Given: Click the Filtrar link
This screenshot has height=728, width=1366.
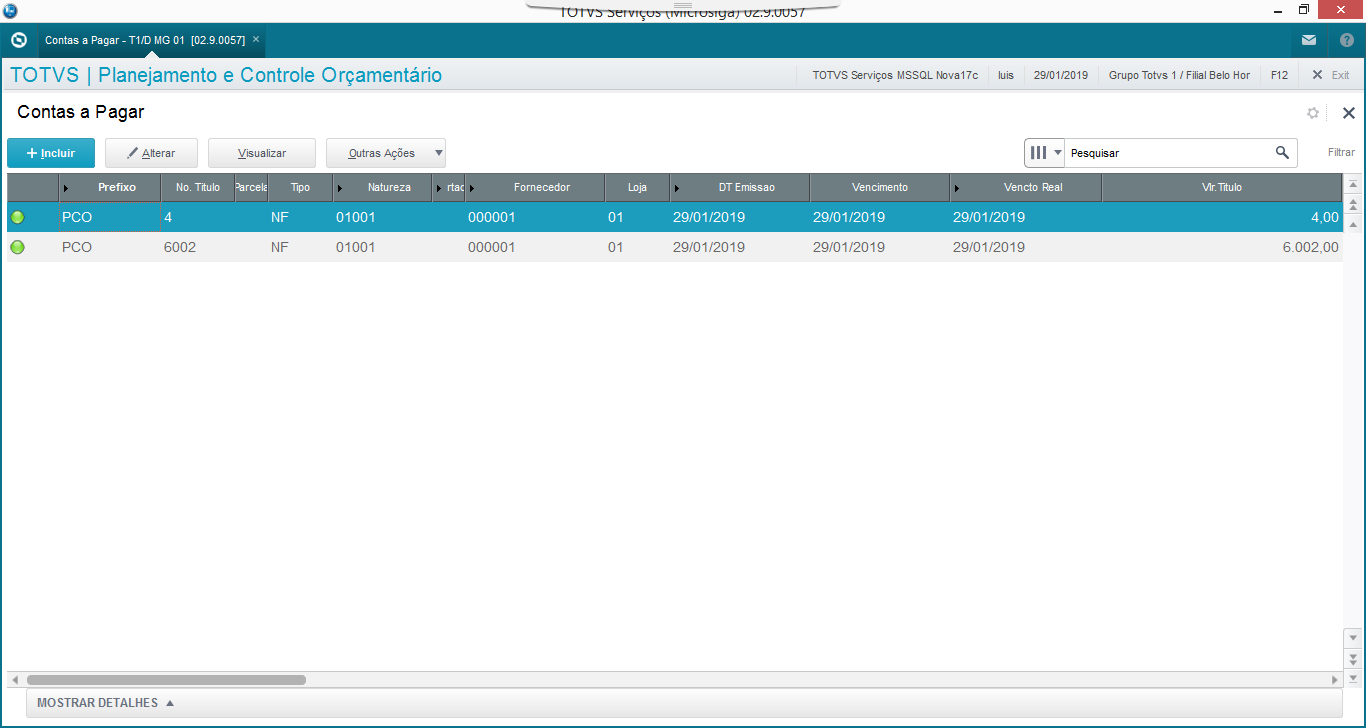Looking at the screenshot, I should point(1341,153).
